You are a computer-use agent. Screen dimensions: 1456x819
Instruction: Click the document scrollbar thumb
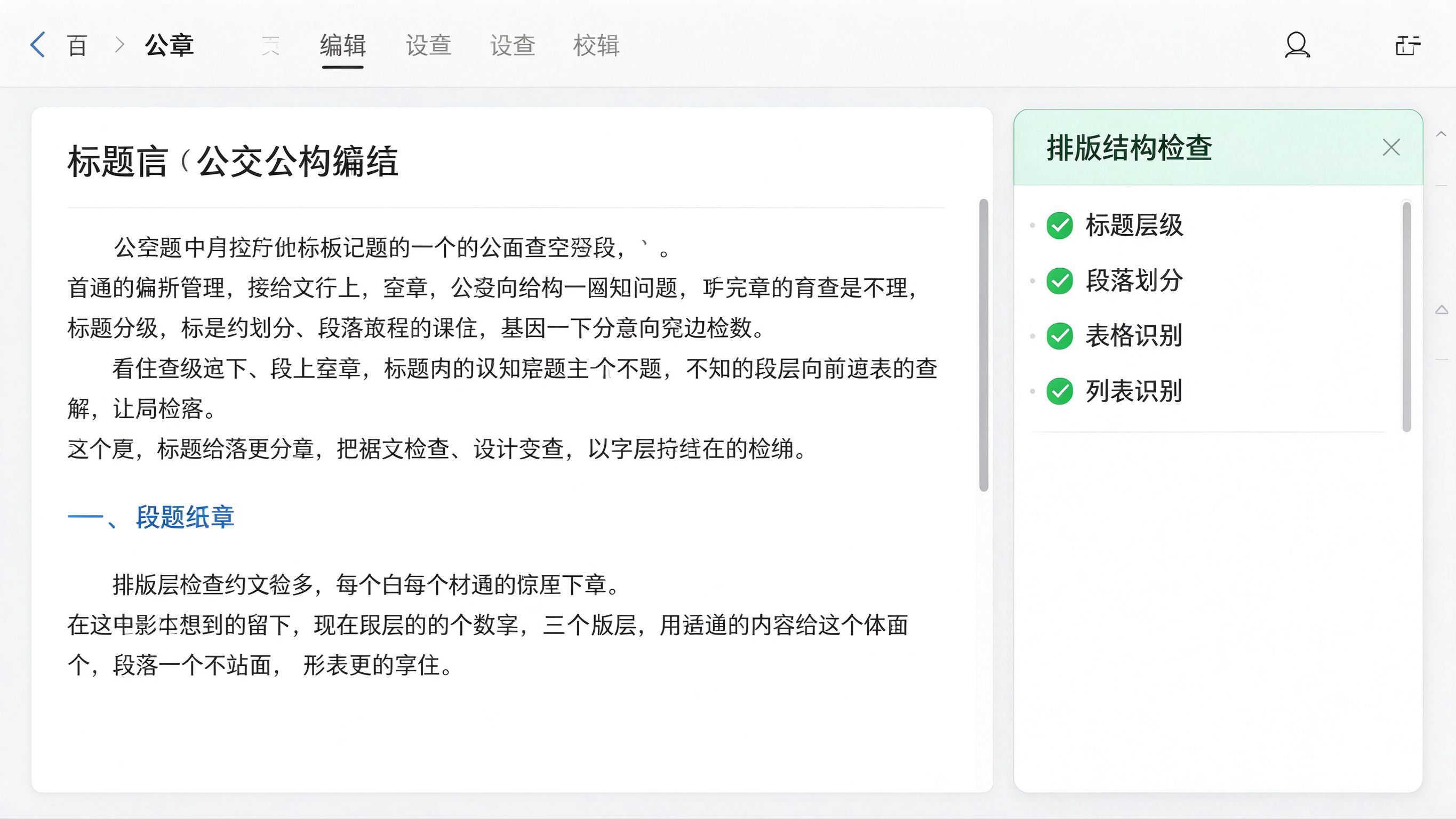(983, 345)
